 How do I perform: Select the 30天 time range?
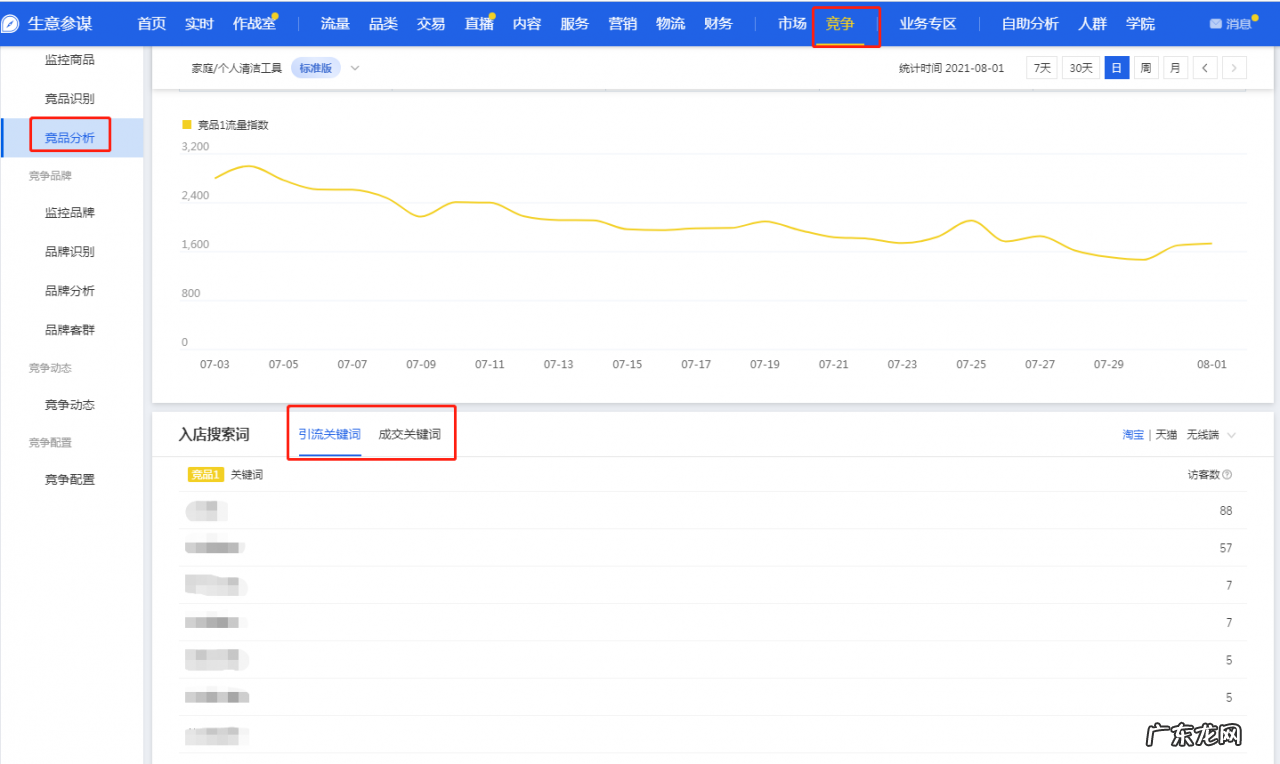[1080, 68]
